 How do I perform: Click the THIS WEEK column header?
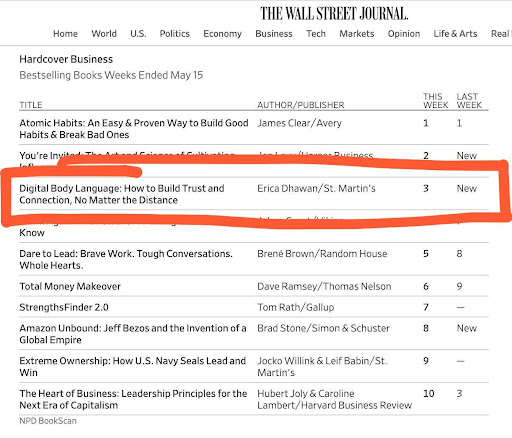pyautogui.click(x=435, y=101)
